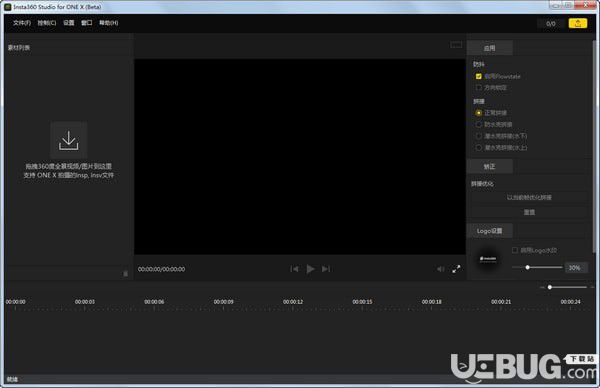600x388 pixels.
Task: Enable the direction lock checkbox
Action: point(478,88)
